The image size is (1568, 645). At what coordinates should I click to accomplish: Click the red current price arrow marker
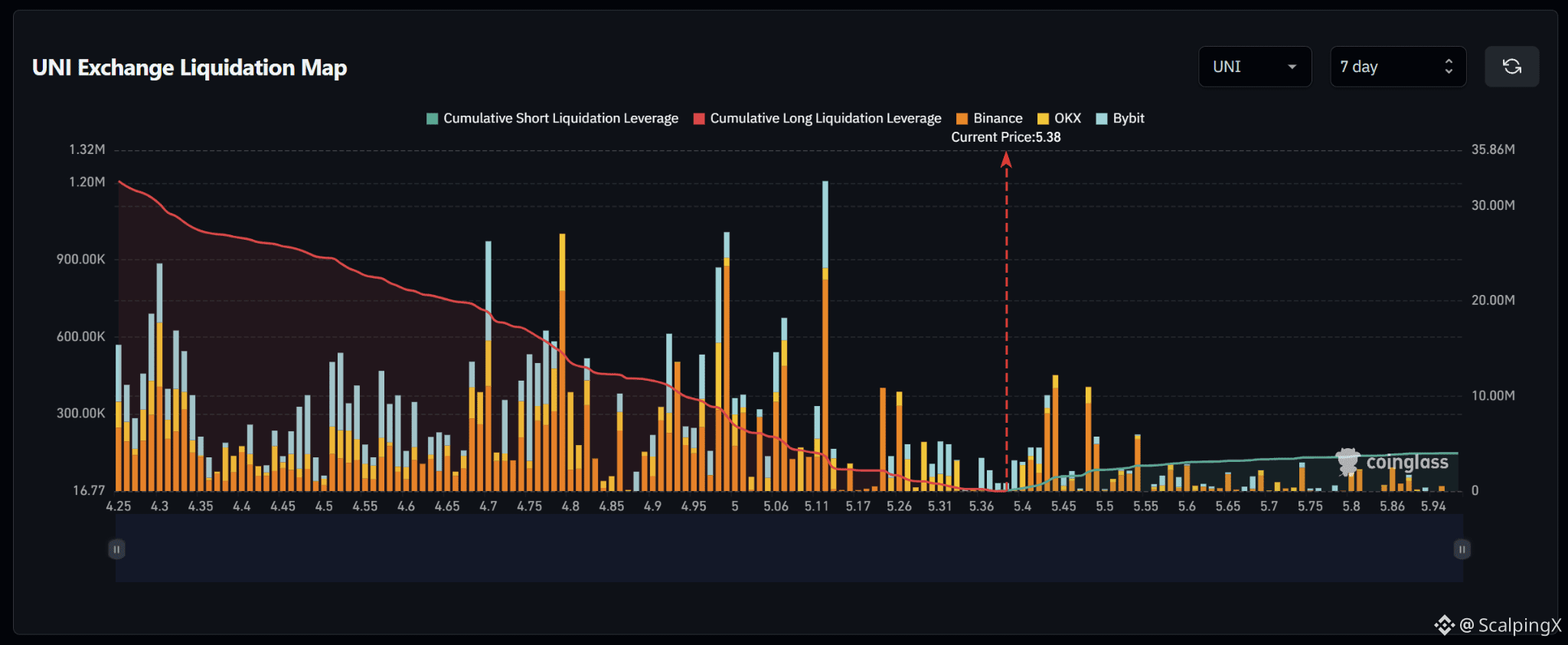(x=1007, y=159)
